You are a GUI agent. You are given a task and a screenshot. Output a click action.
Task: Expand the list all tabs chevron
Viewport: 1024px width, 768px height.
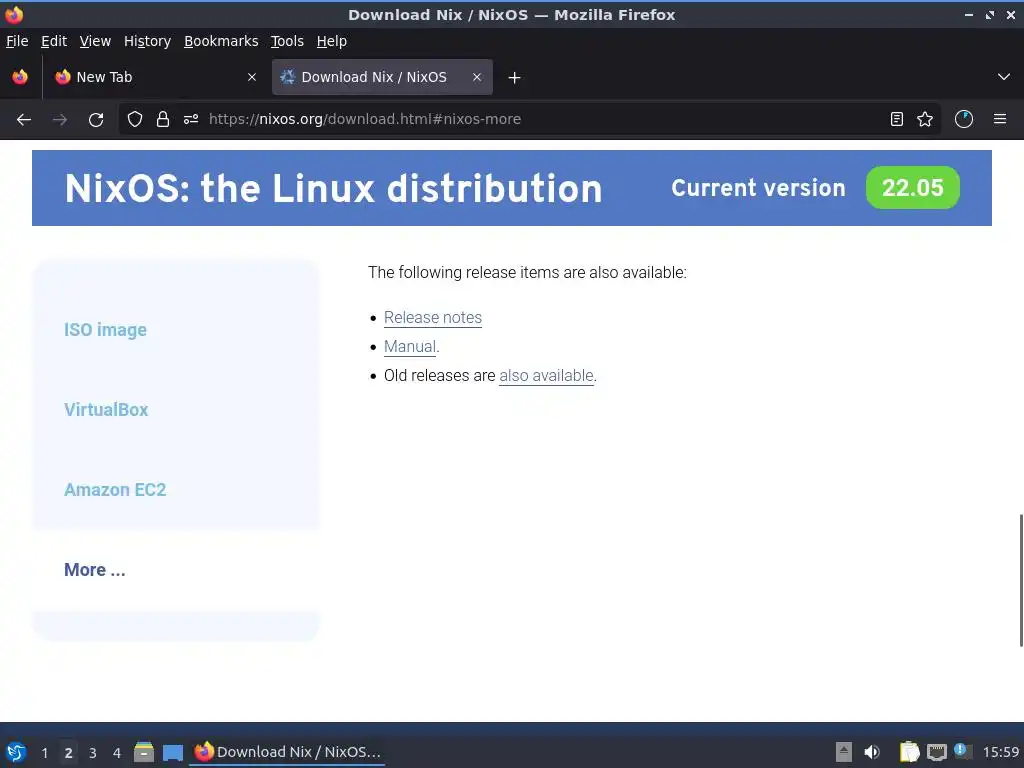pyautogui.click(x=1004, y=77)
